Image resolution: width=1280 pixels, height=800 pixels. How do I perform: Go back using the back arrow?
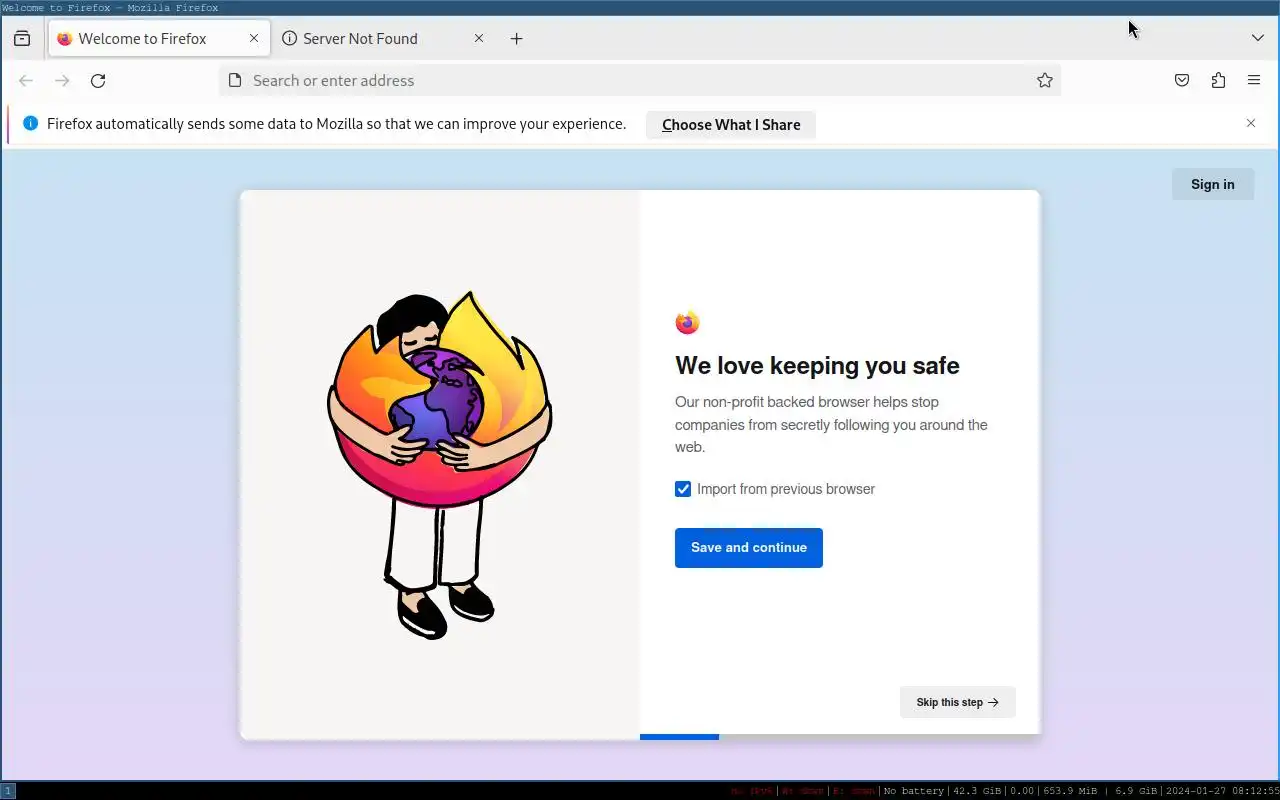click(26, 81)
